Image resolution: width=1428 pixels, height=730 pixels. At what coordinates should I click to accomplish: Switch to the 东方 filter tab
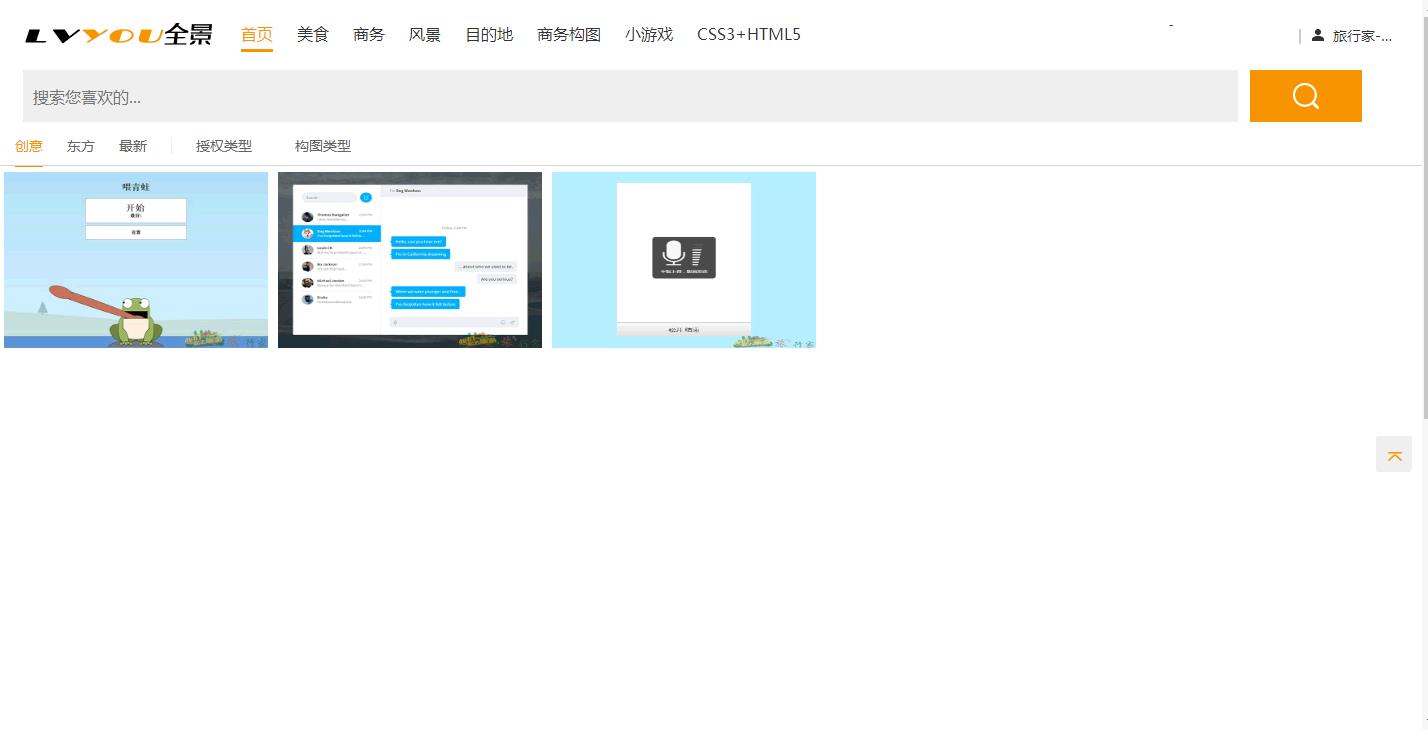tap(81, 146)
